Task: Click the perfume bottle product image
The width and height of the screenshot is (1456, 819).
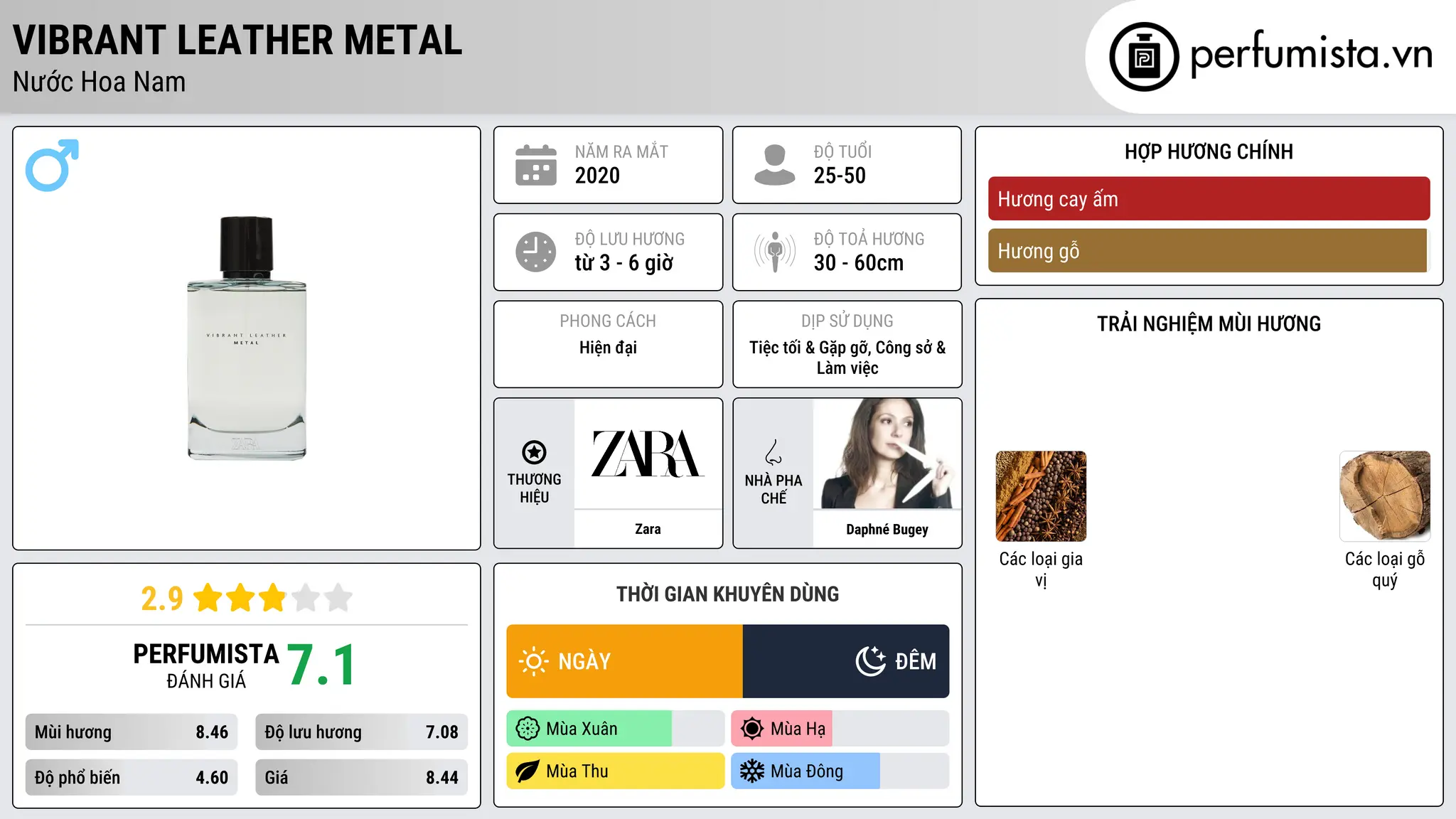Action: 247,338
